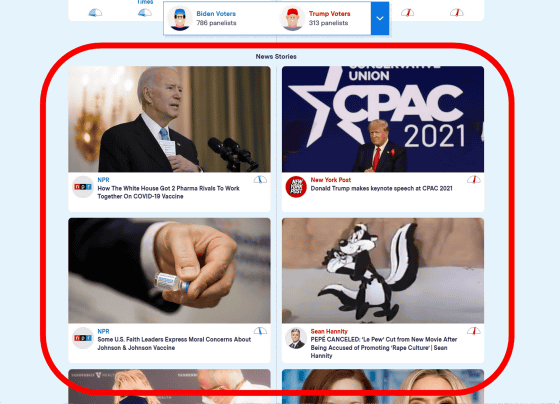Open 'Donald Trump makes keynote speech' headline
Image resolution: width=560 pixels, height=404 pixels.
click(381, 188)
